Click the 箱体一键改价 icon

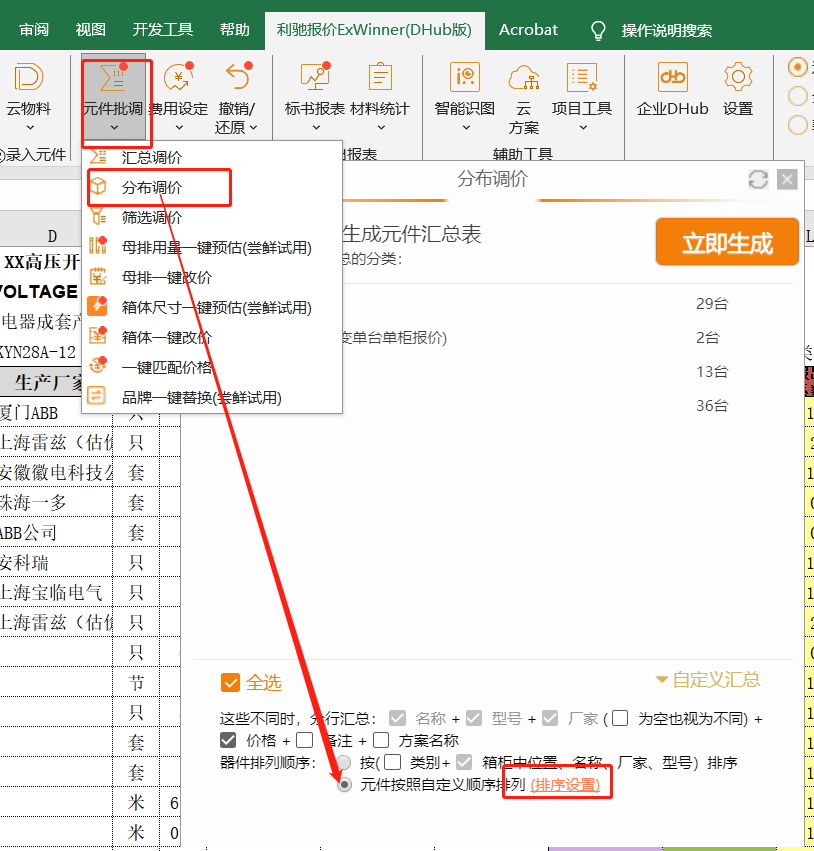click(98, 337)
